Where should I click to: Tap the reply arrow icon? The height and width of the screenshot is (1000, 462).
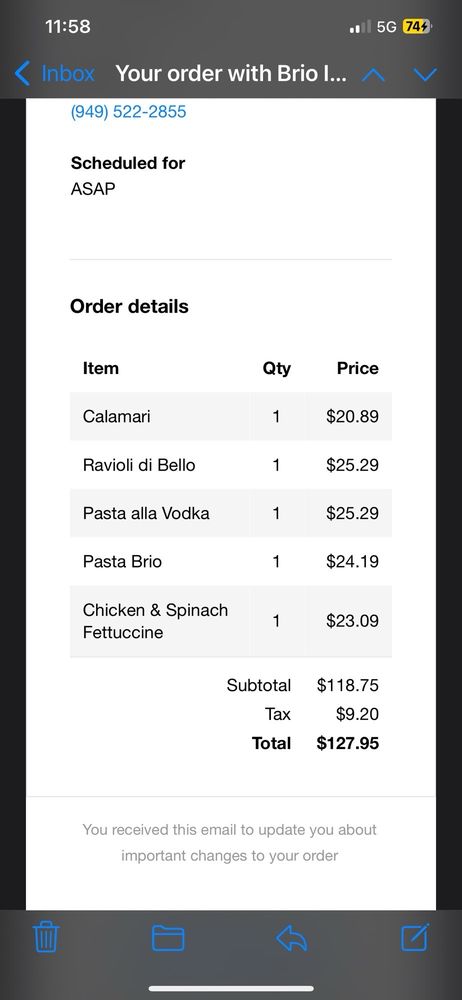click(292, 938)
